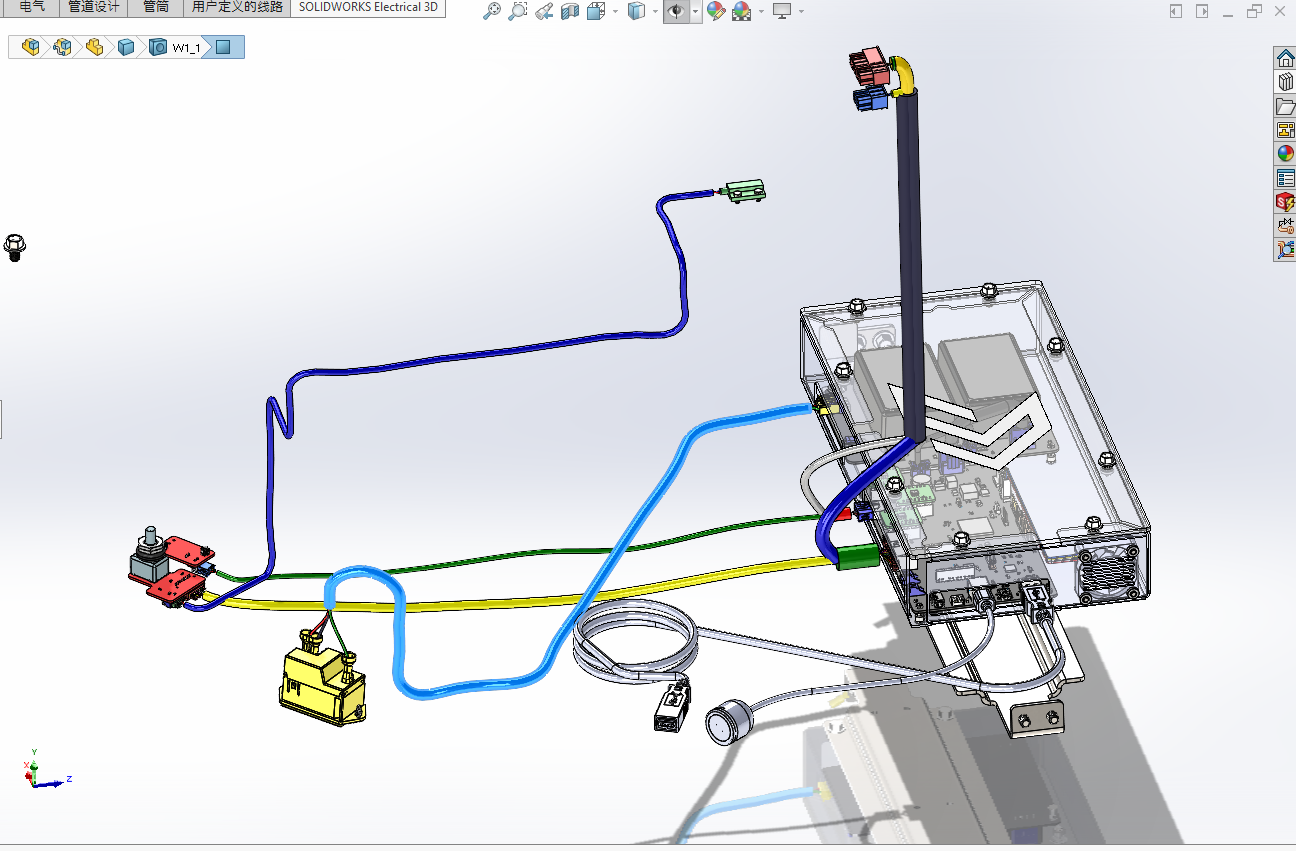The height and width of the screenshot is (851, 1296).
Task: Switch to the 管道设计 tab
Action: pos(94,7)
